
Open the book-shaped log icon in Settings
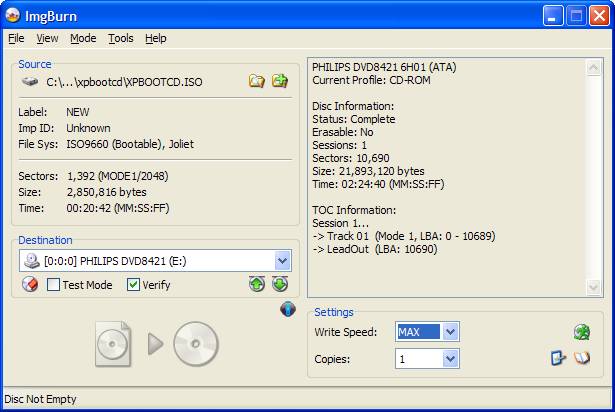click(x=582, y=358)
